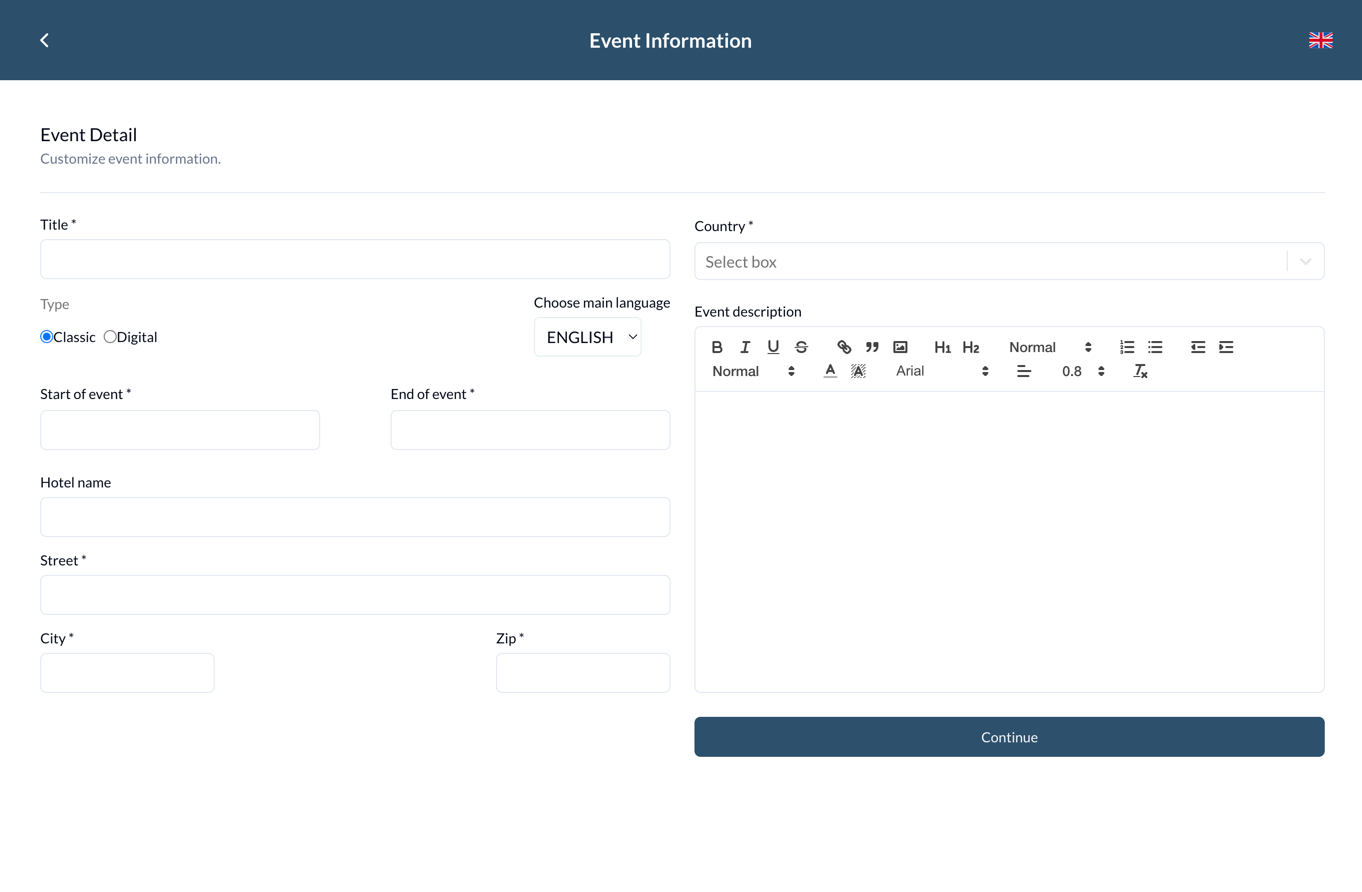The height and width of the screenshot is (892, 1362).
Task: Open the text color picker
Action: point(830,371)
